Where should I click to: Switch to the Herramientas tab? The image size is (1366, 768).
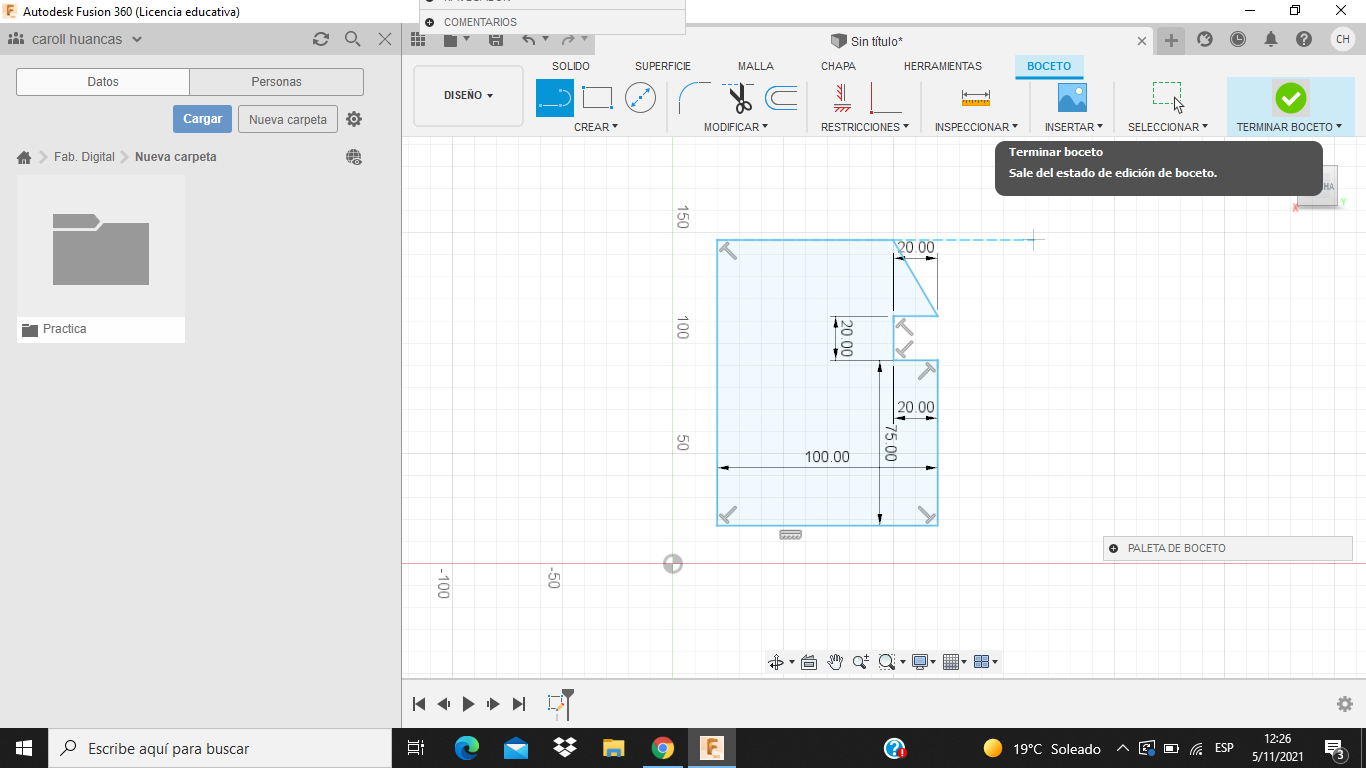click(943, 66)
